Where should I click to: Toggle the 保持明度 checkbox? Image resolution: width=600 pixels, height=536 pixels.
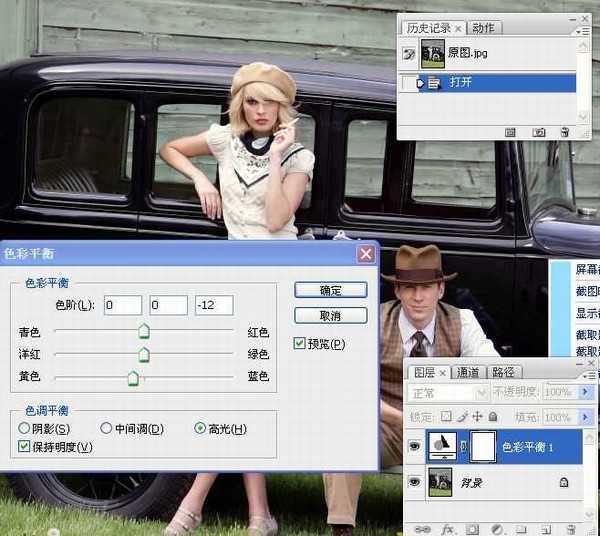[x=25, y=447]
